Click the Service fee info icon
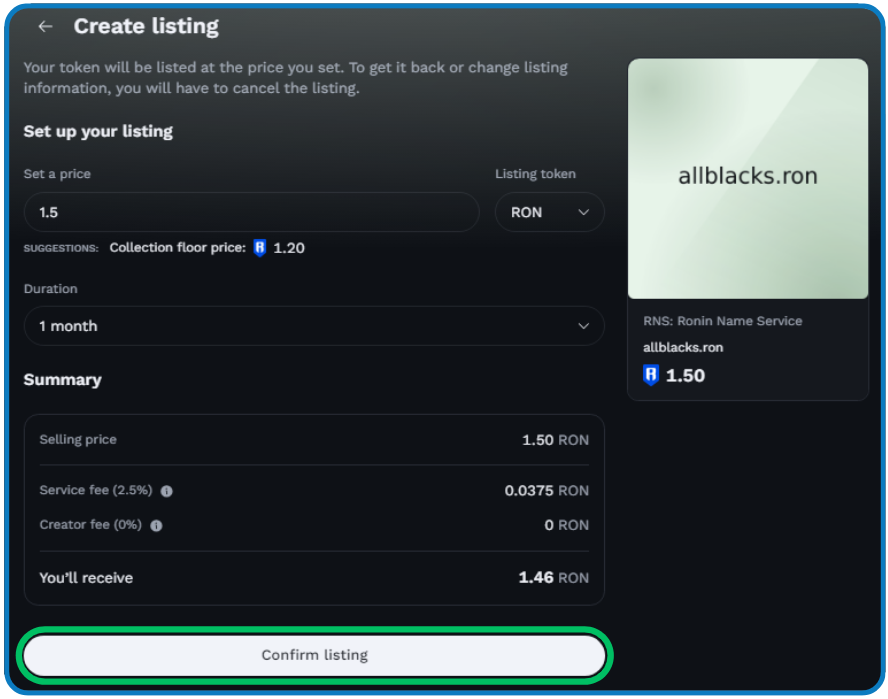This screenshot has height=699, width=888. click(x=166, y=491)
